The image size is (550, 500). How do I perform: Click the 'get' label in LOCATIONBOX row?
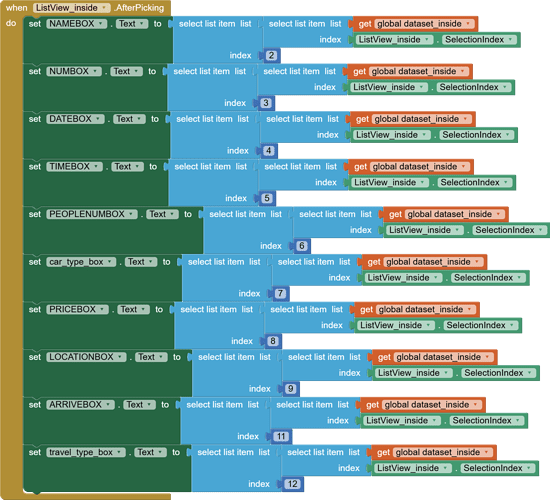[384, 357]
